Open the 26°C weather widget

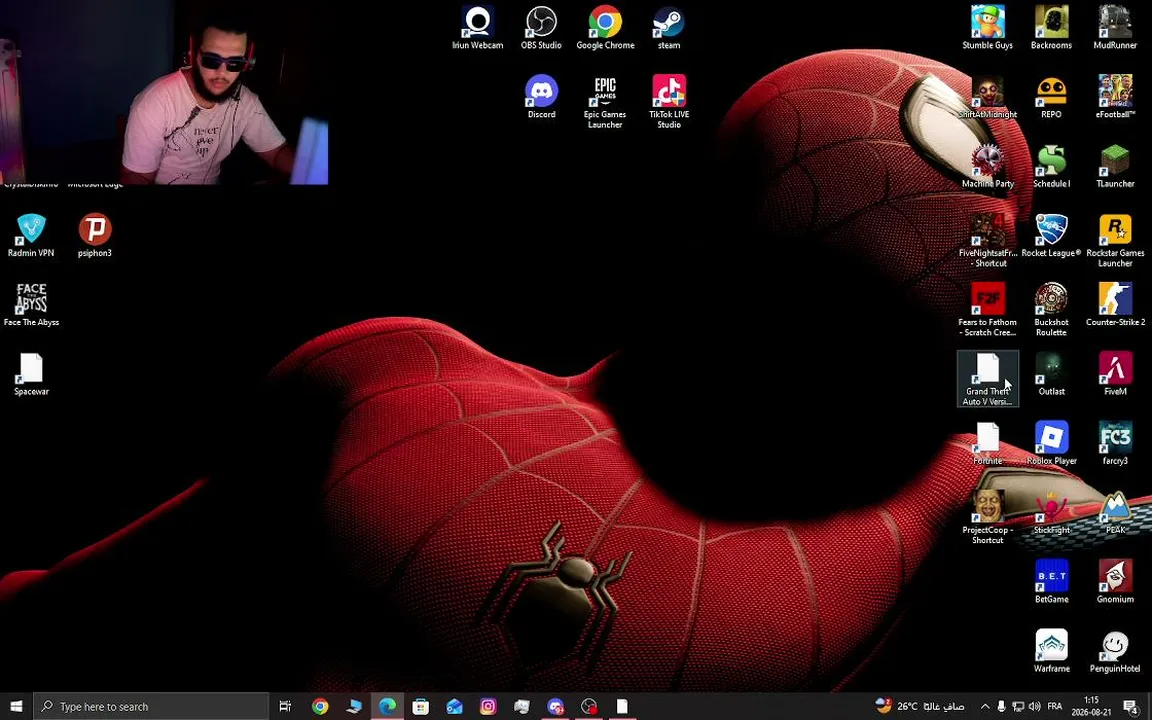(920, 706)
